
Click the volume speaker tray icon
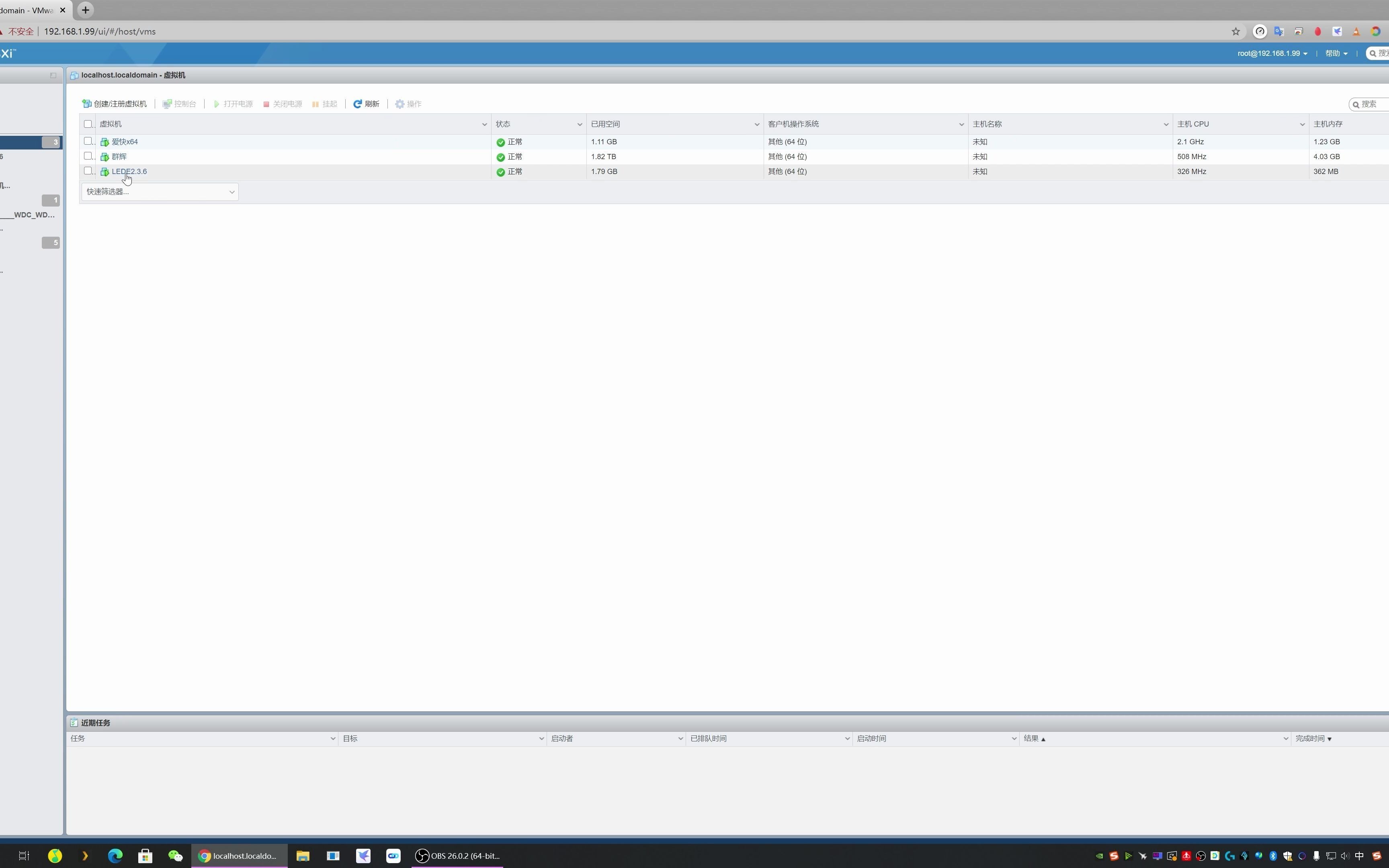coord(1345,856)
